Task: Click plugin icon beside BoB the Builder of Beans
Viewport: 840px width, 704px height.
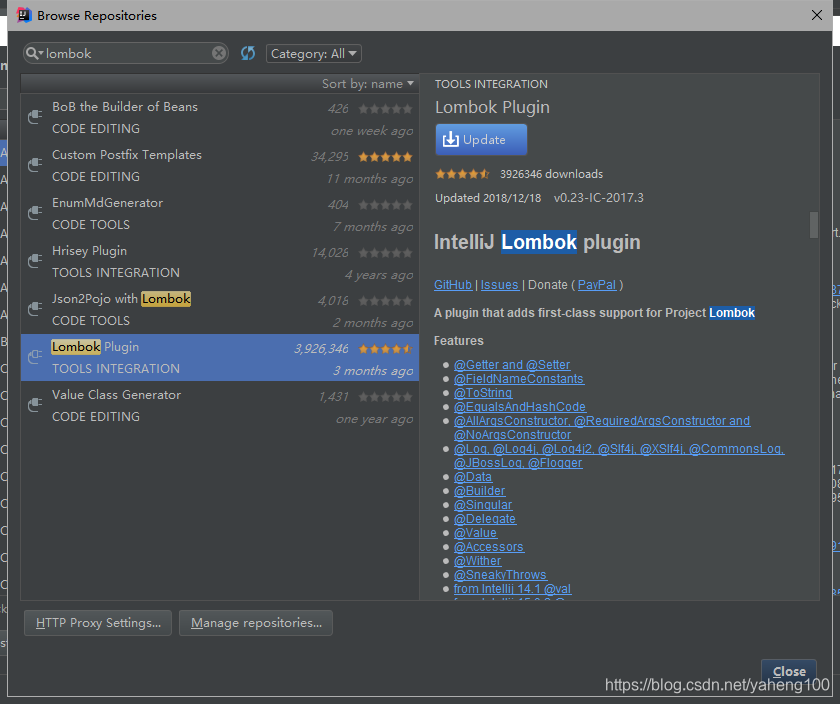Action: coord(35,116)
